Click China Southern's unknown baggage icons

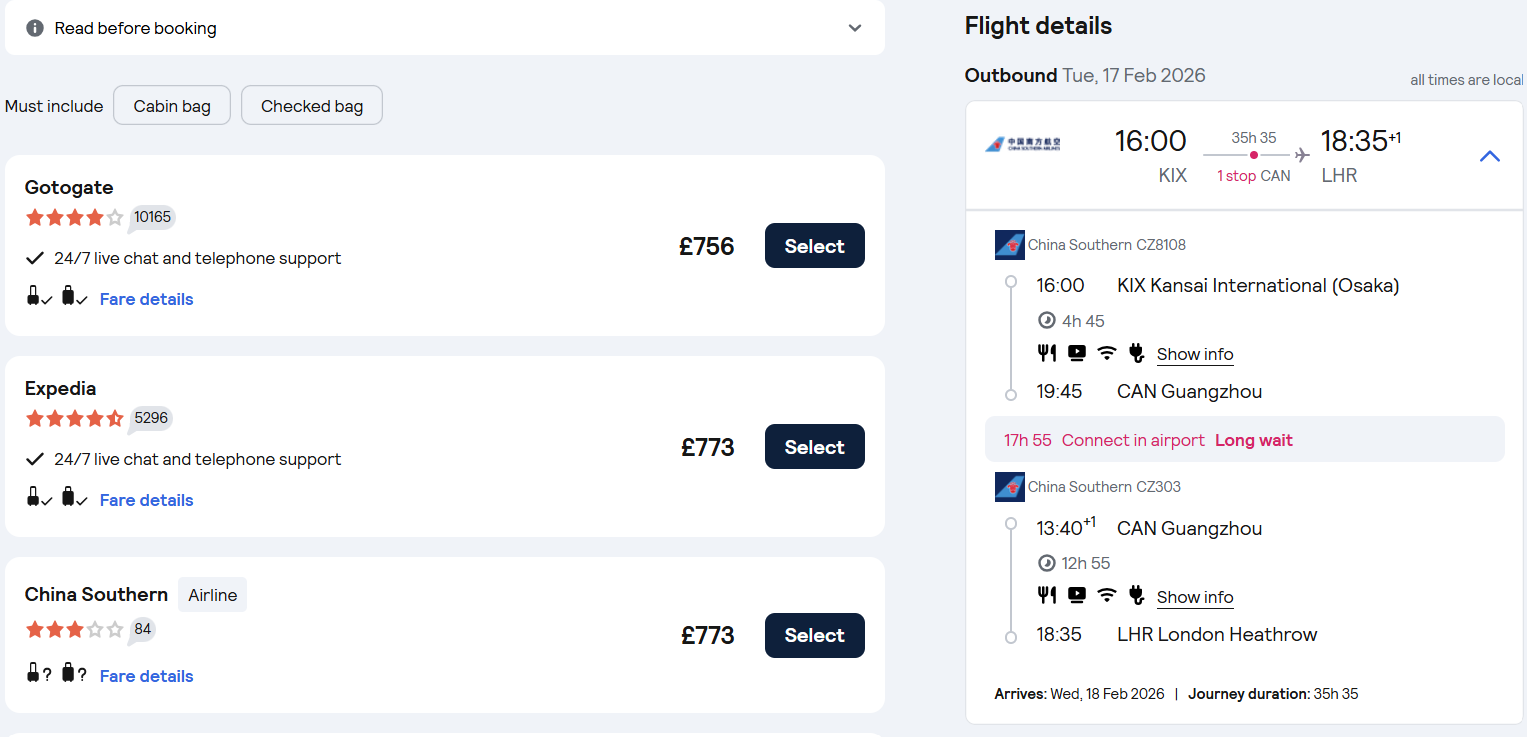[x=57, y=674]
